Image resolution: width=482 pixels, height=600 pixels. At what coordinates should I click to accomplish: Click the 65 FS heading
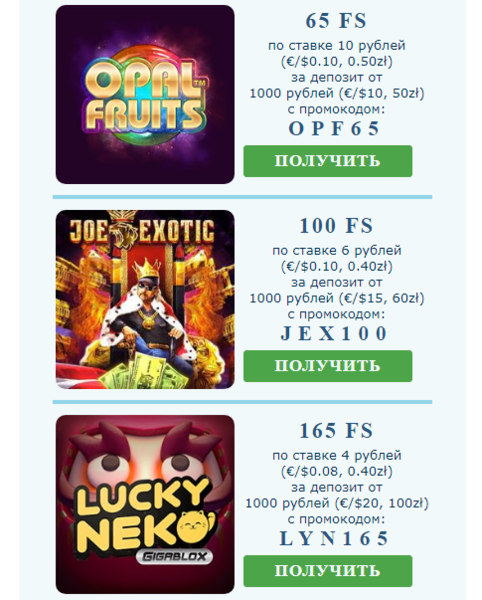pos(336,21)
